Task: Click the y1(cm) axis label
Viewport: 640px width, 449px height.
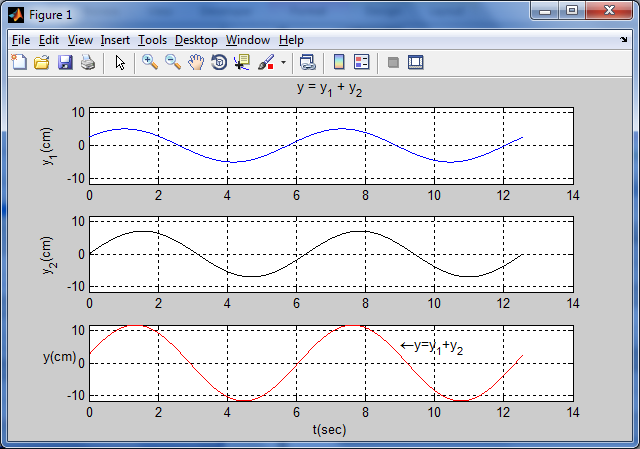Action: (48, 146)
